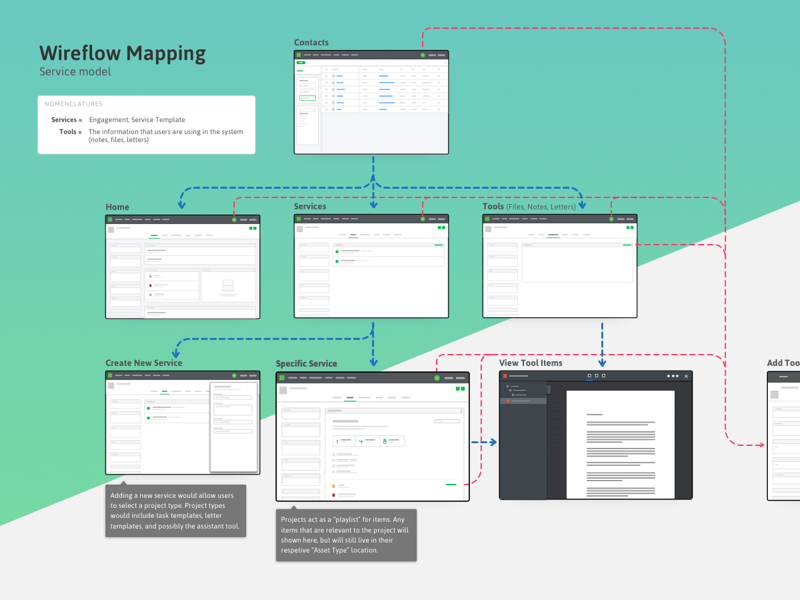Click the "NOMENCLATURES" heading

(x=73, y=104)
